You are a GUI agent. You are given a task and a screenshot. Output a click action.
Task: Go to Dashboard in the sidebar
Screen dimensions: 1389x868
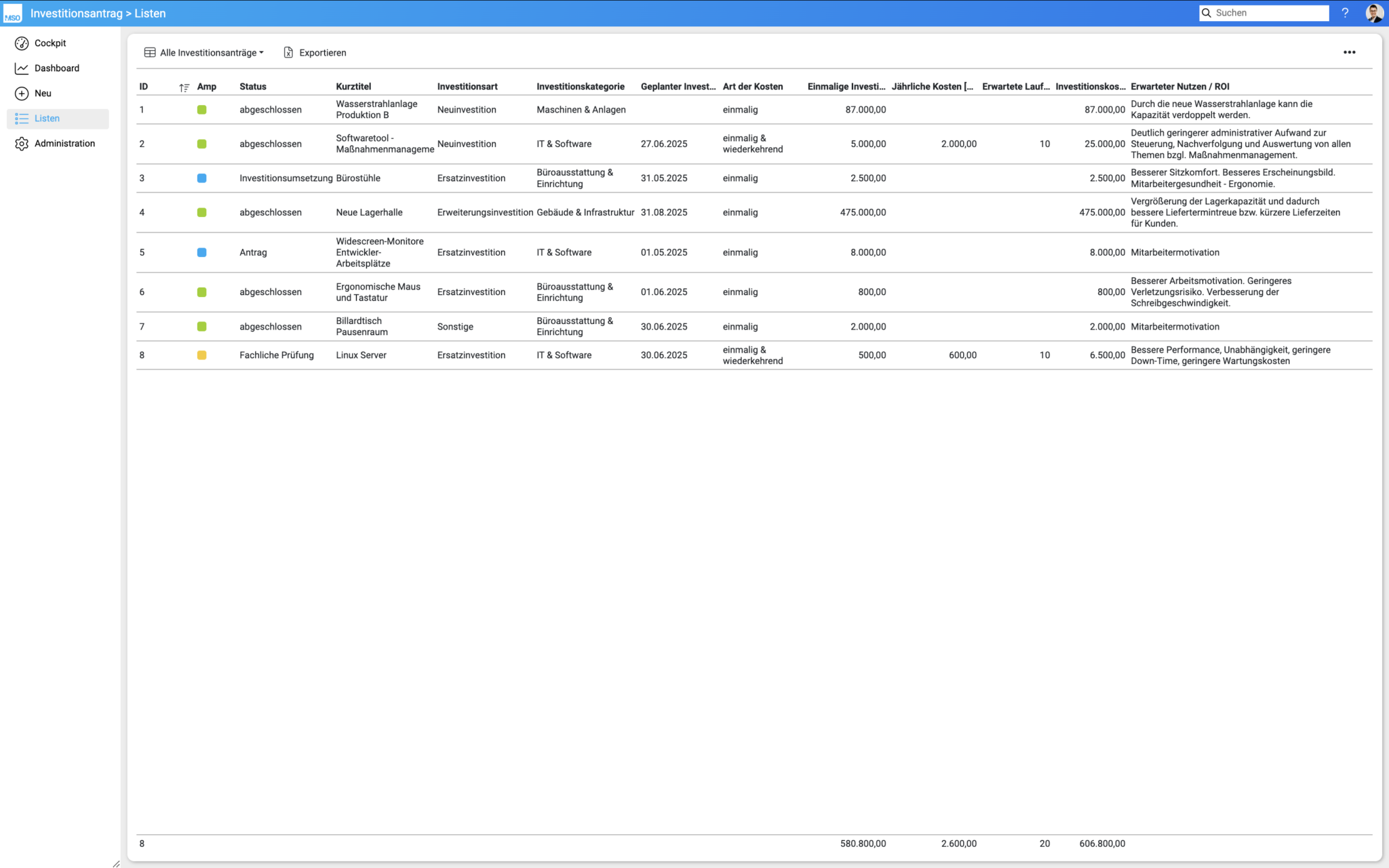coord(57,68)
